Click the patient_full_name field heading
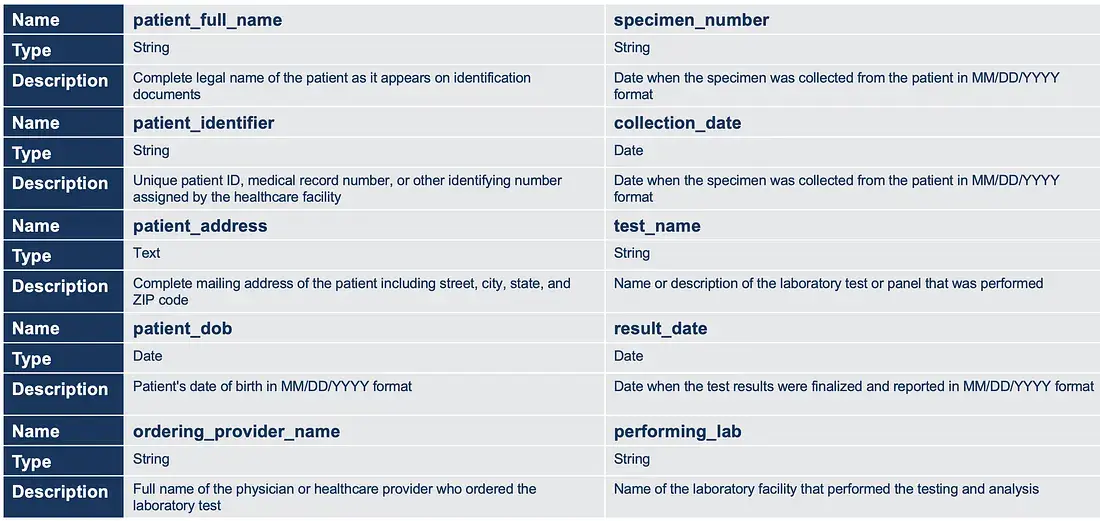The width and height of the screenshot is (1100, 521). (207, 20)
